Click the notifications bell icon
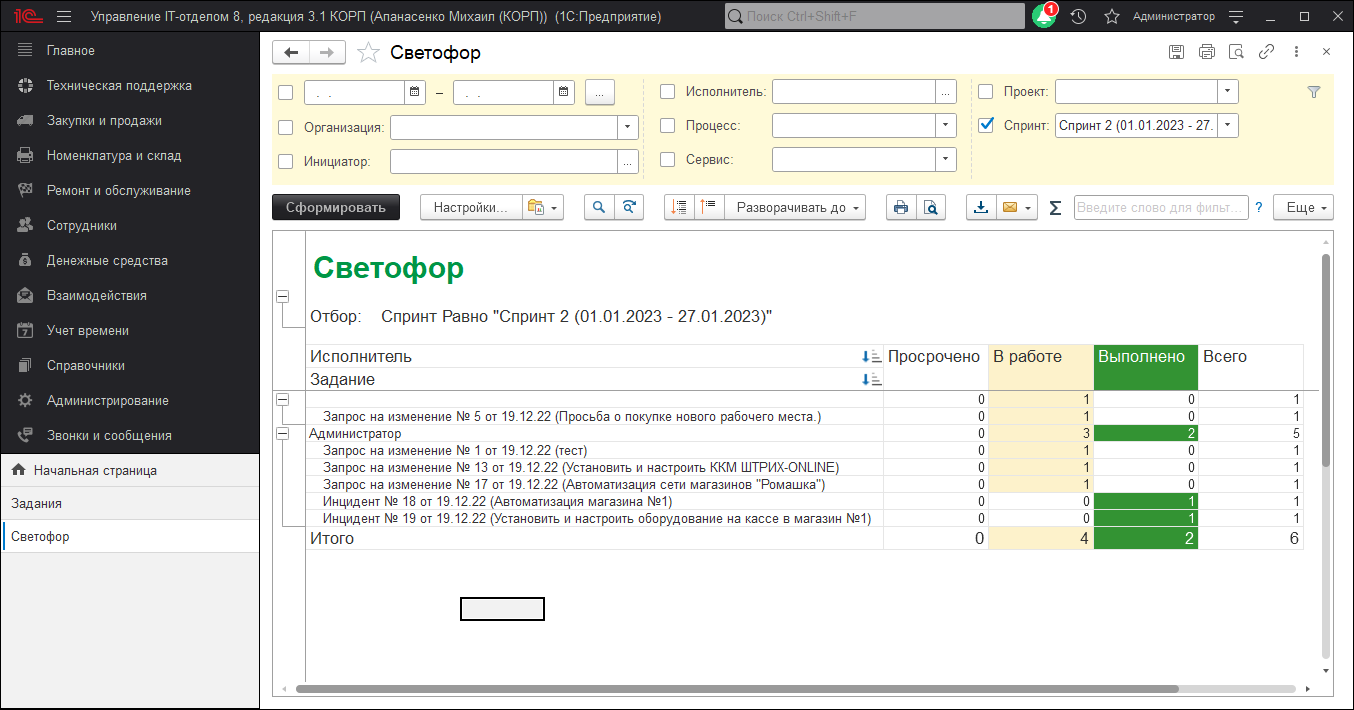Image resolution: width=1354 pixels, height=710 pixels. (1043, 17)
